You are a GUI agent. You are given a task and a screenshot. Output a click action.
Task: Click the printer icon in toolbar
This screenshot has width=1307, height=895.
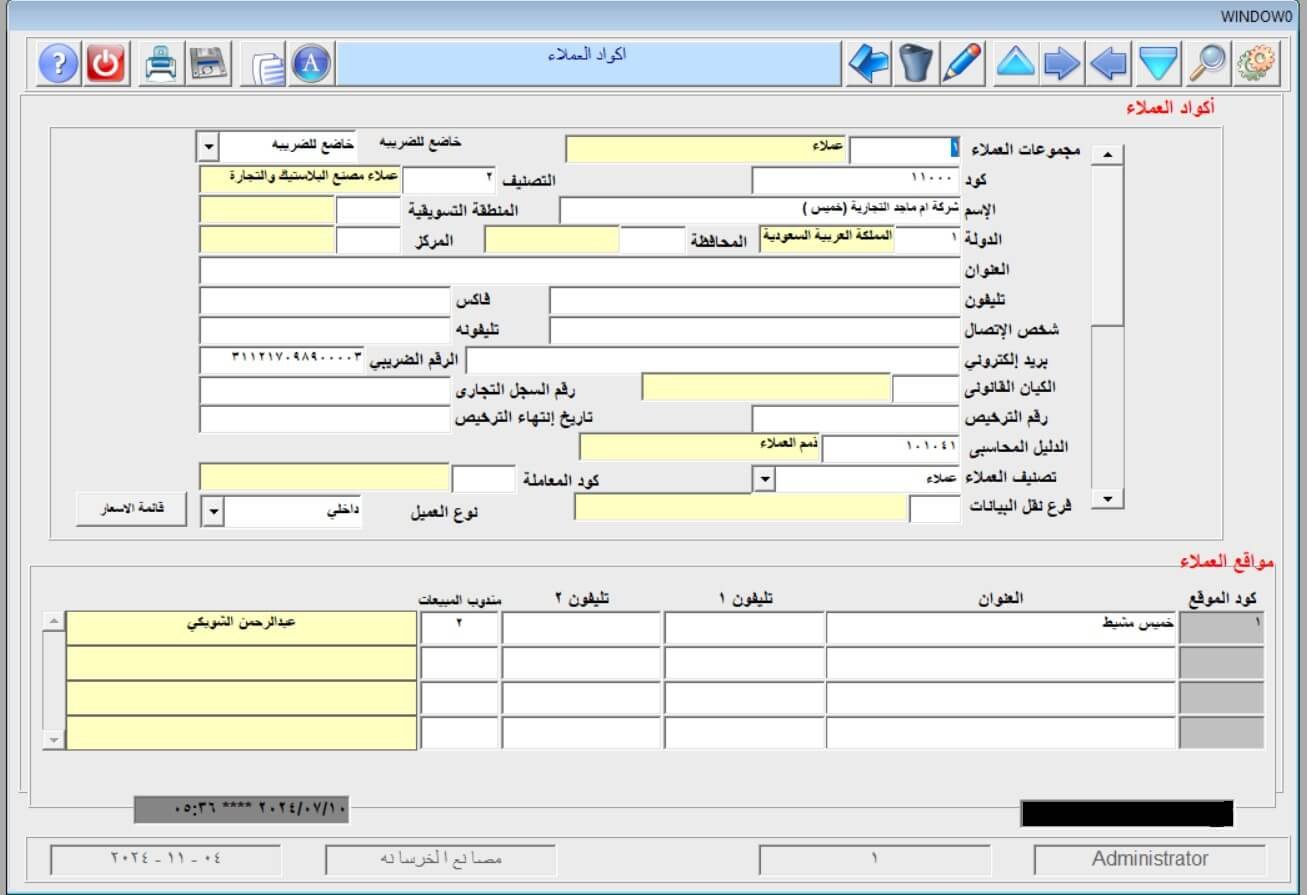point(161,64)
